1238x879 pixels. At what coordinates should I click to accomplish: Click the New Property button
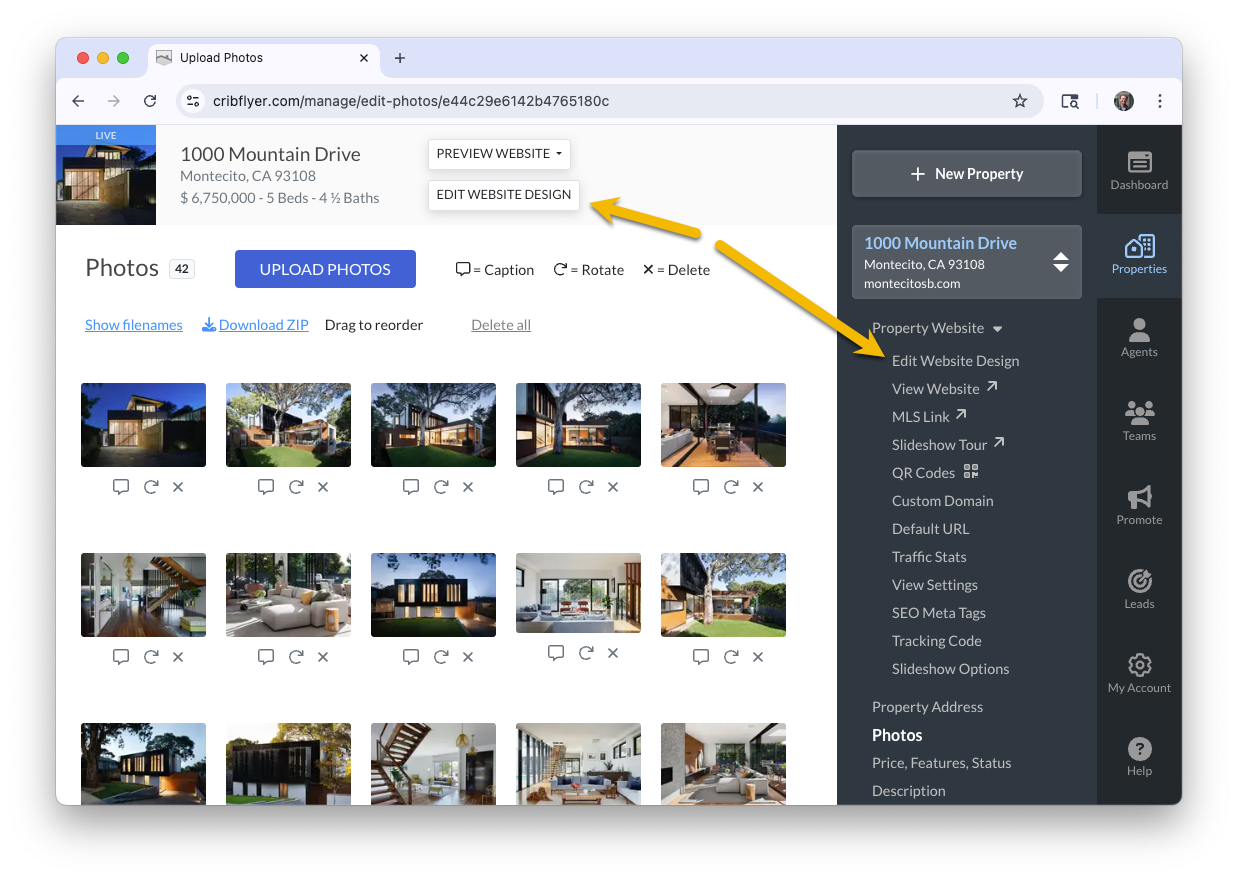coord(967,174)
